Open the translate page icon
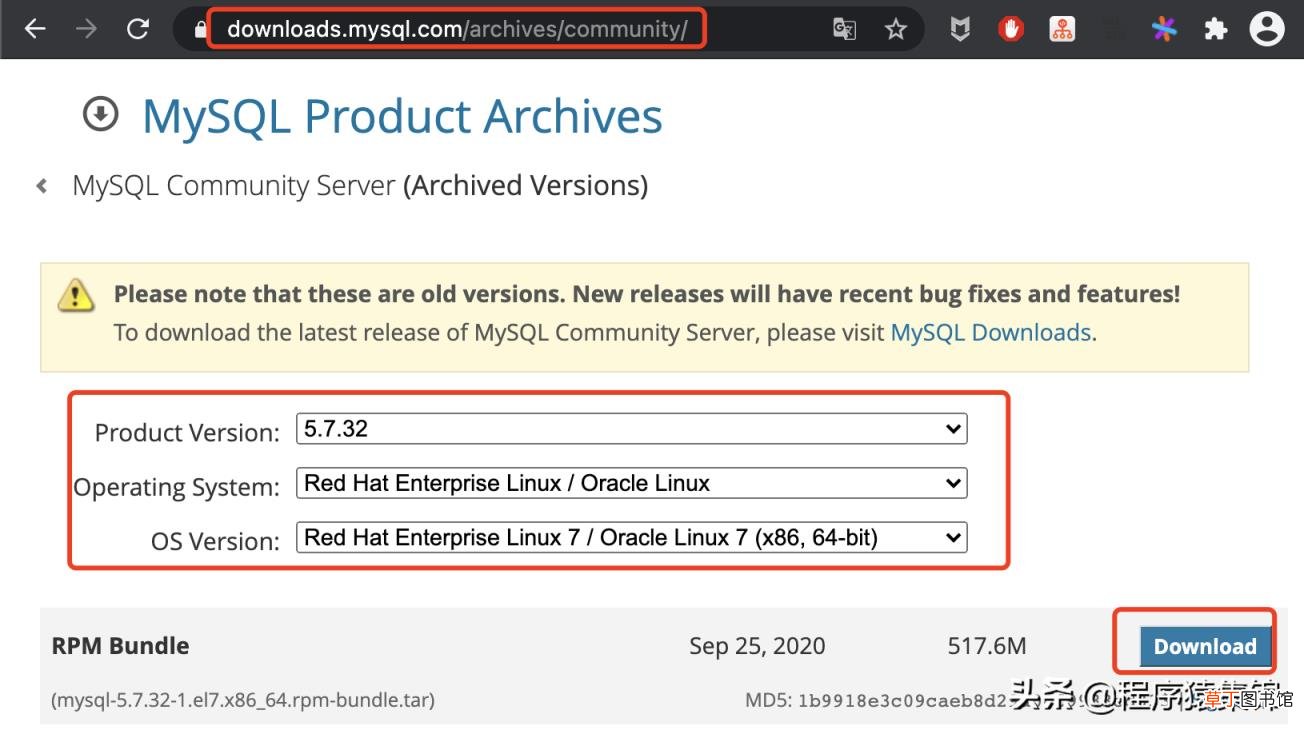The height and width of the screenshot is (734, 1304). (x=844, y=29)
